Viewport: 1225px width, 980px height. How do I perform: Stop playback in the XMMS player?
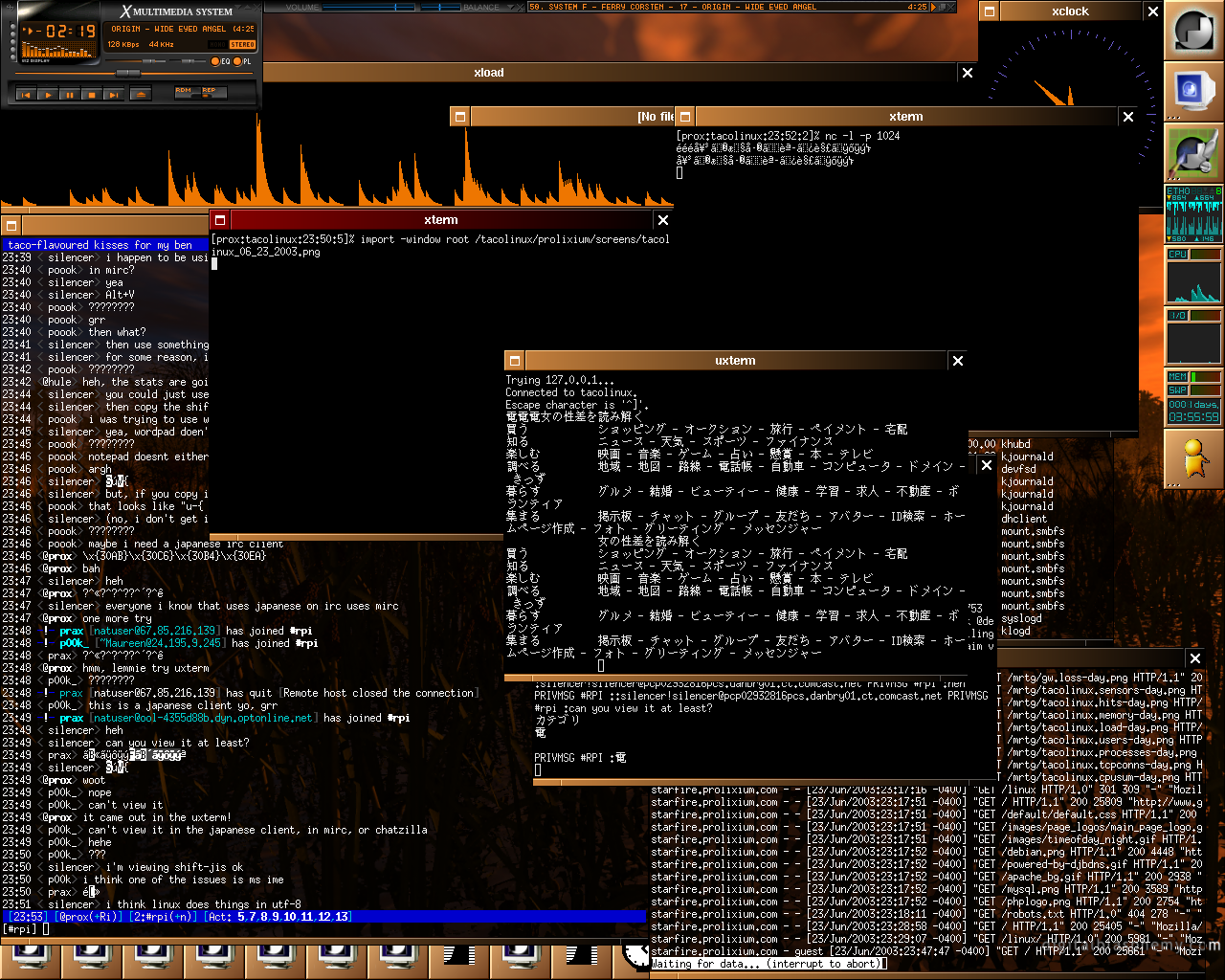[x=92, y=95]
